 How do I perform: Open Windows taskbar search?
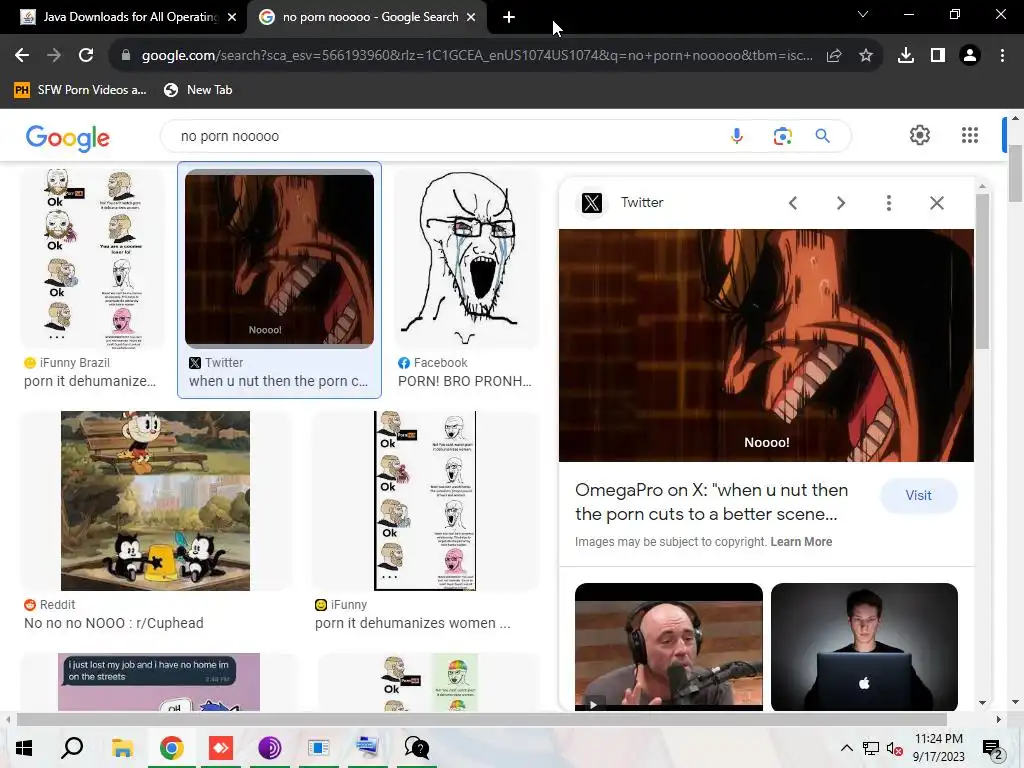(x=72, y=748)
